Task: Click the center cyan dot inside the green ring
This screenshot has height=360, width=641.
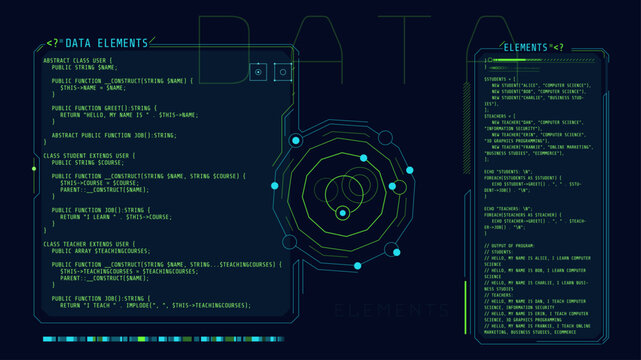Action: click(x=343, y=213)
